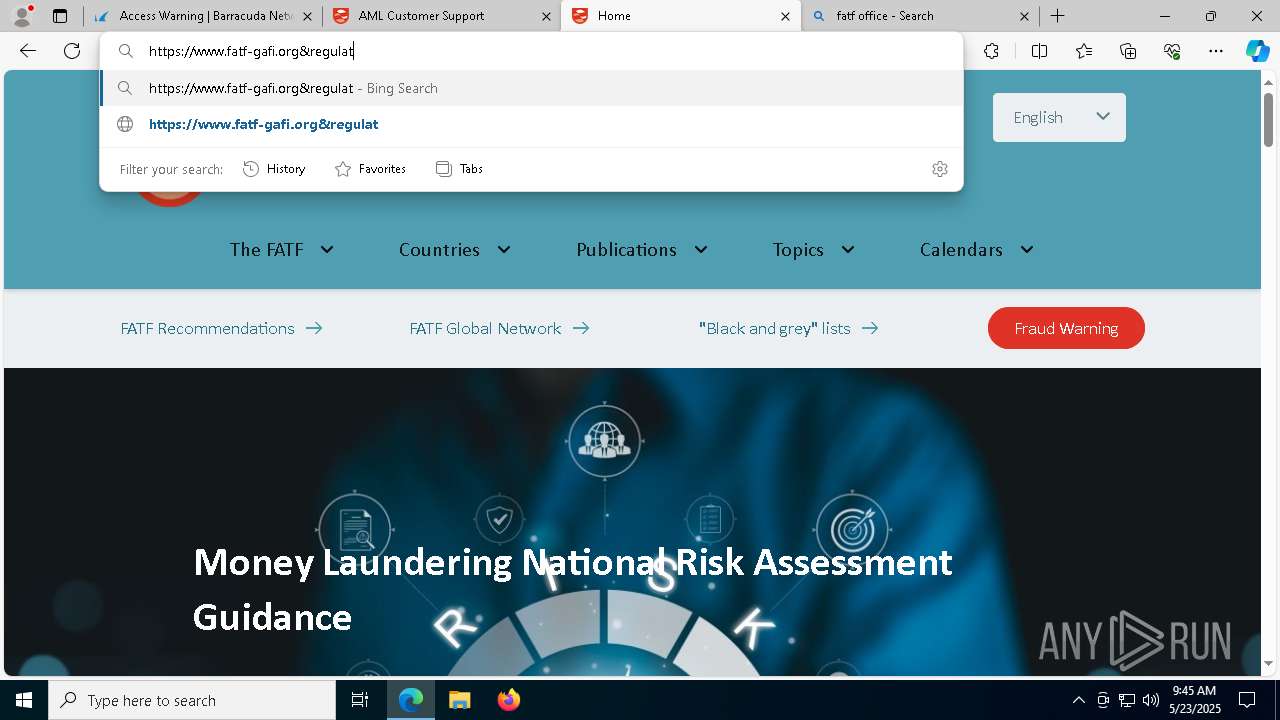Viewport: 1280px width, 720px height.
Task: Expand the Topics menu
Action: coord(814,250)
